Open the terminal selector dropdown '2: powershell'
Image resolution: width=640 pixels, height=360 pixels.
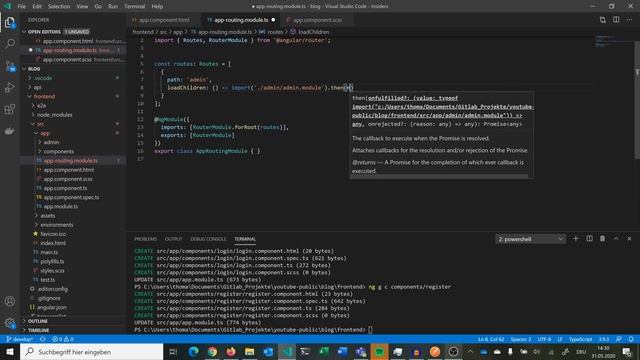(530, 239)
